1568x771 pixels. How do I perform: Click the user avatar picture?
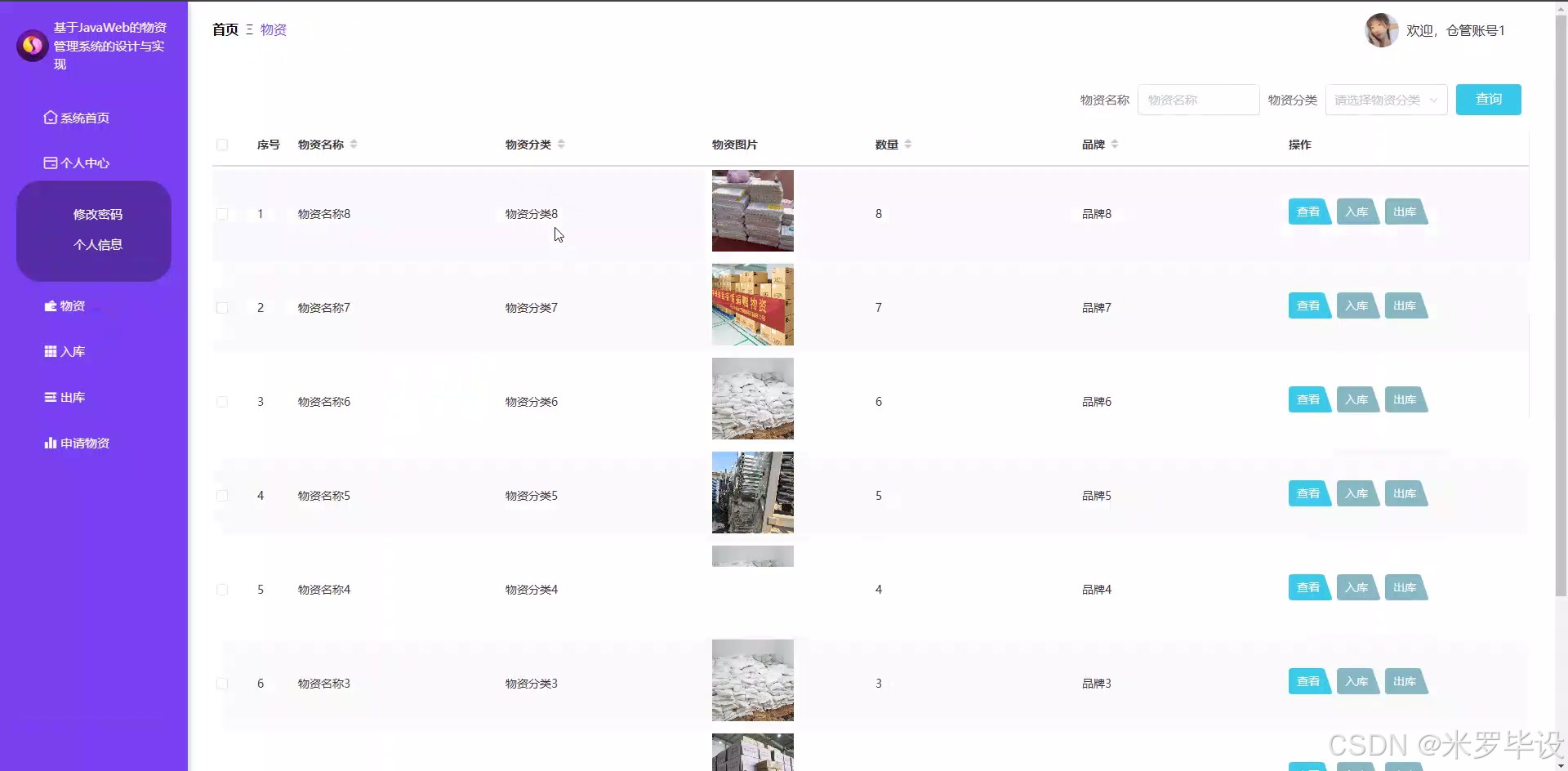pos(1381,30)
